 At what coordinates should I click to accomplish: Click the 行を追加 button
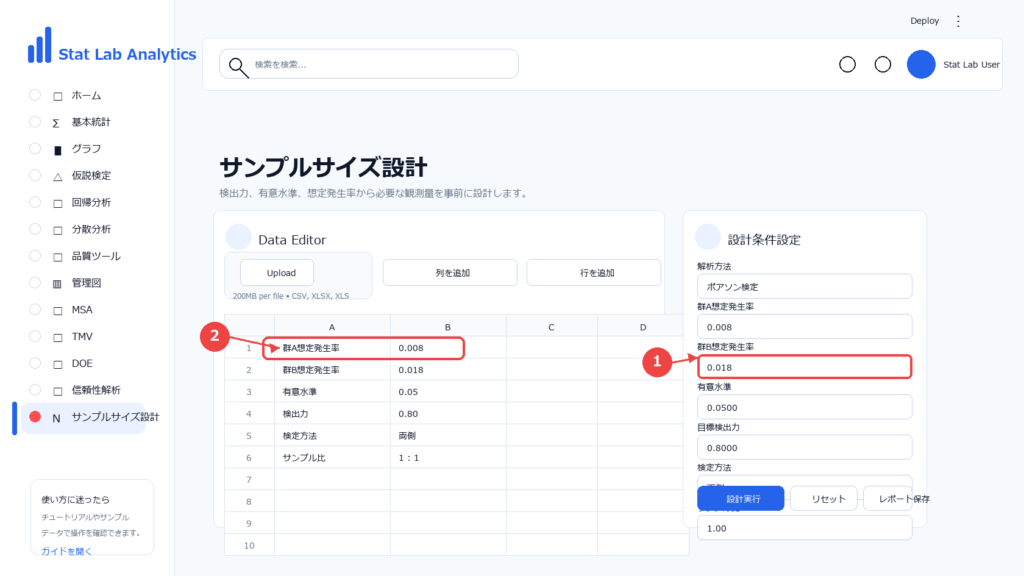594,272
